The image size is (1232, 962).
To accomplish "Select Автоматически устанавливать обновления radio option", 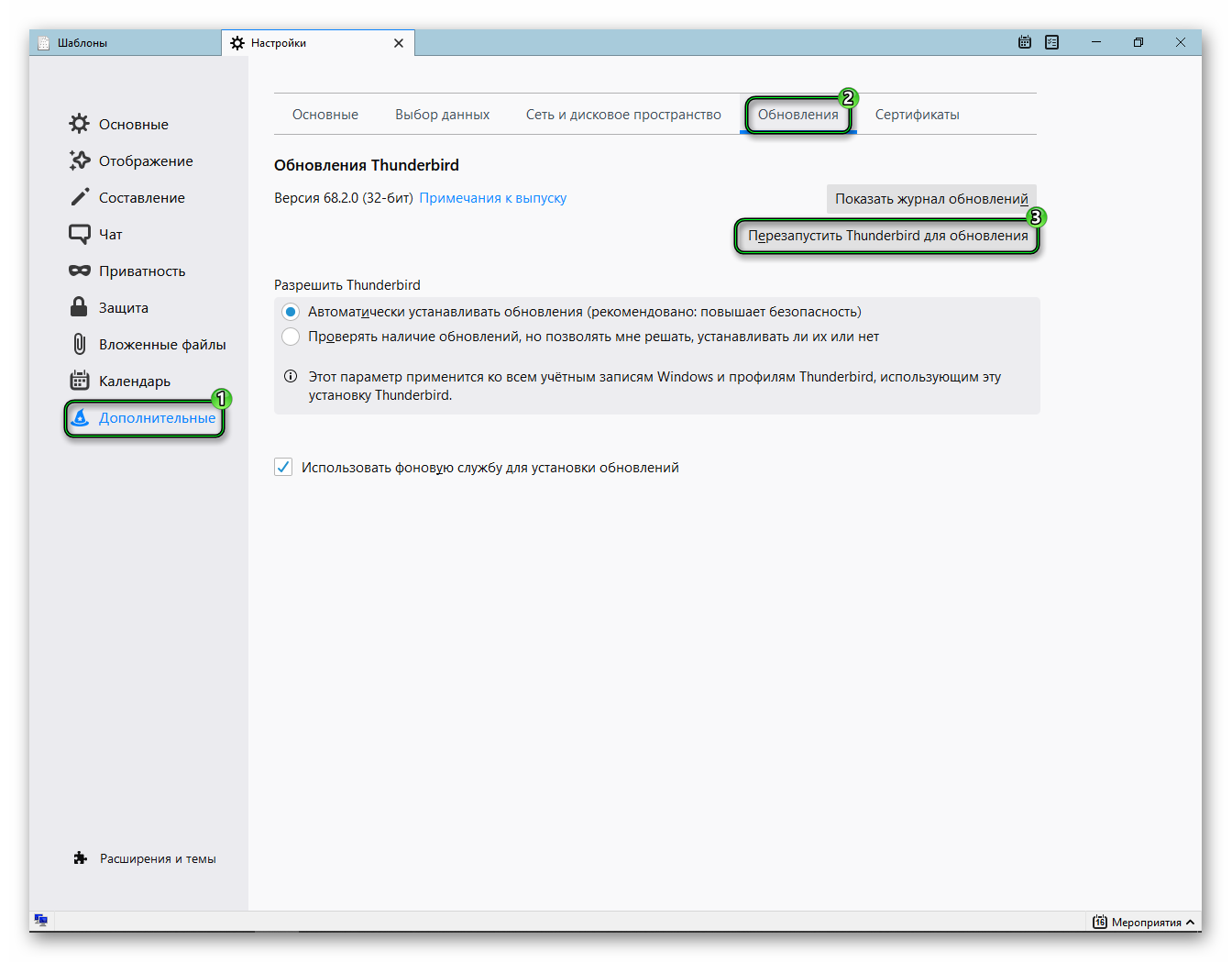I will tap(291, 312).
